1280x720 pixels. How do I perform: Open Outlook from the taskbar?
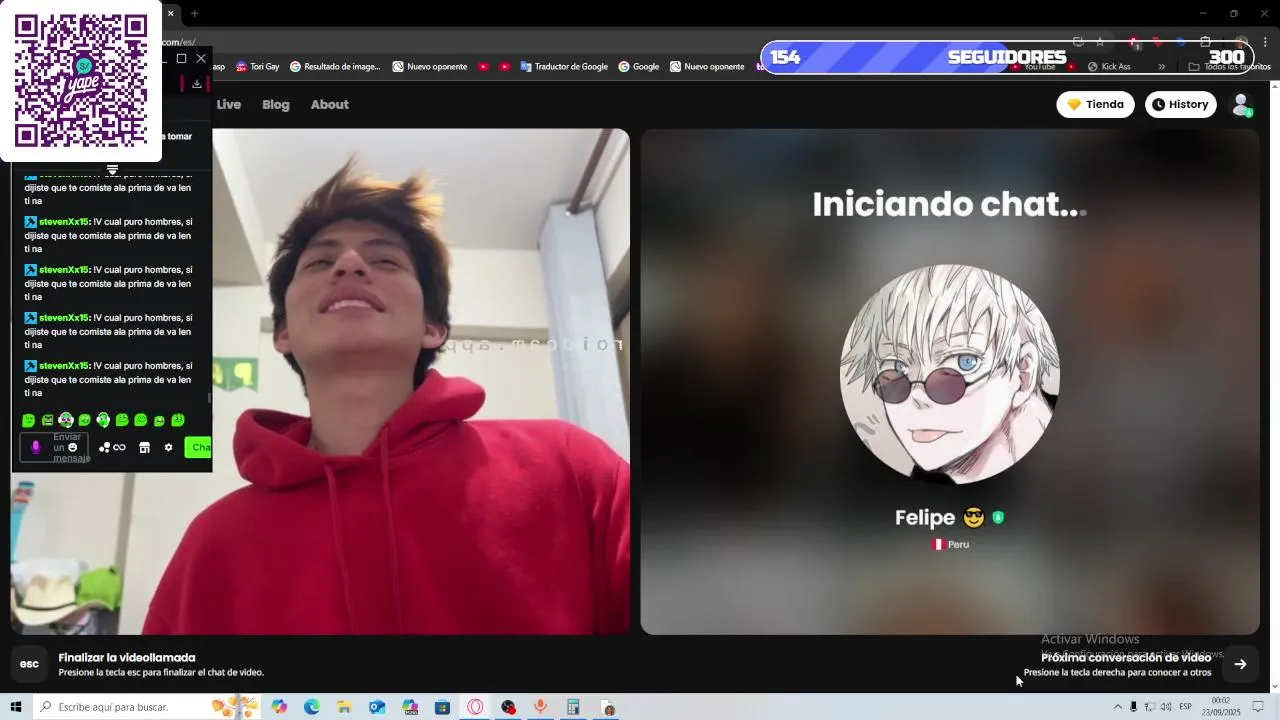377,707
